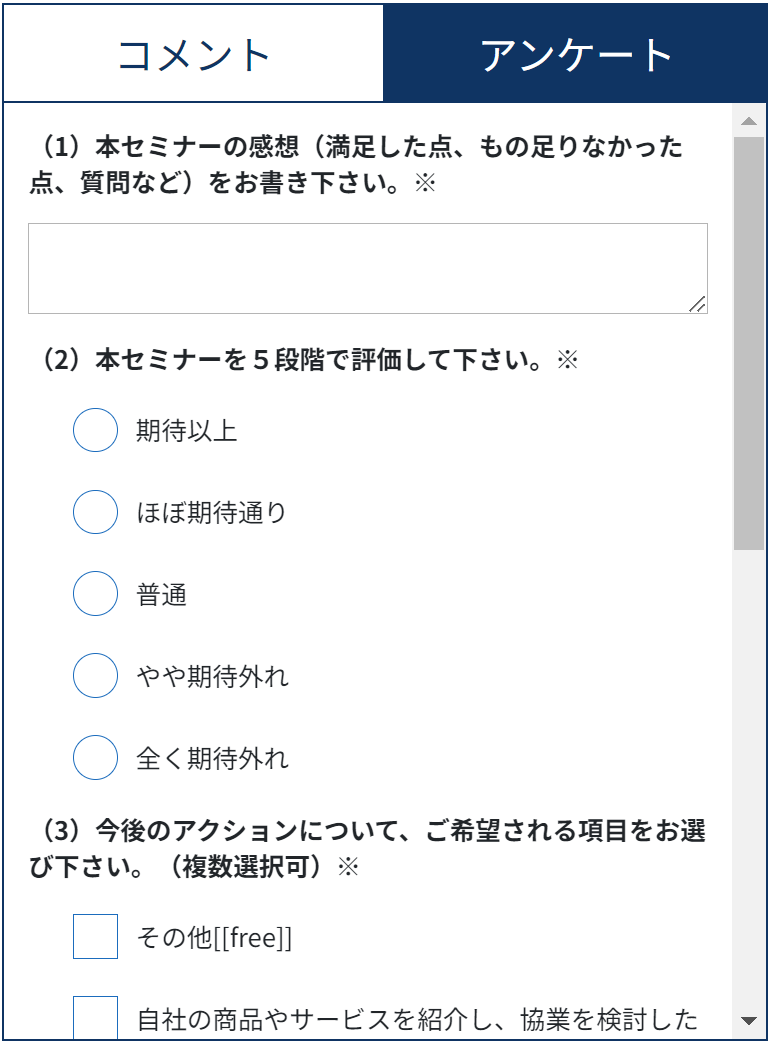The image size is (772, 1044).
Task: Select the 全く期待外れ radio option
Action: [x=96, y=759]
